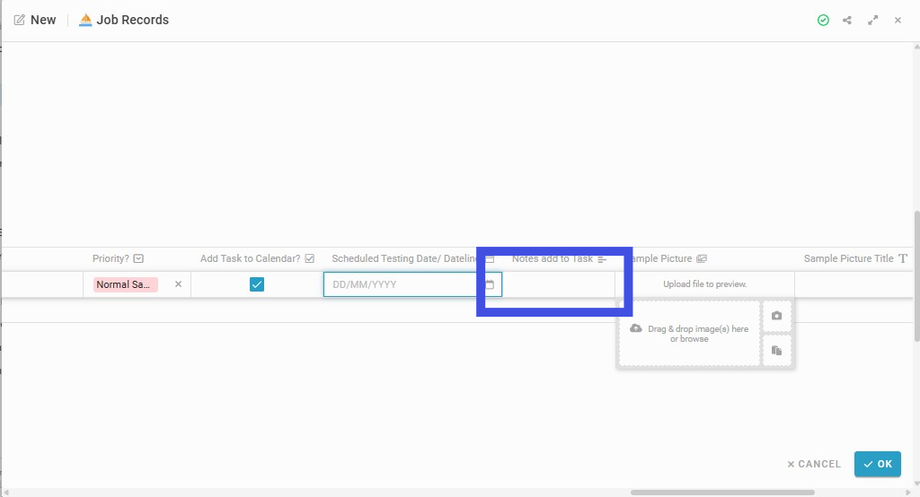Open the share icon in header
920x497 pixels.
coord(847,20)
